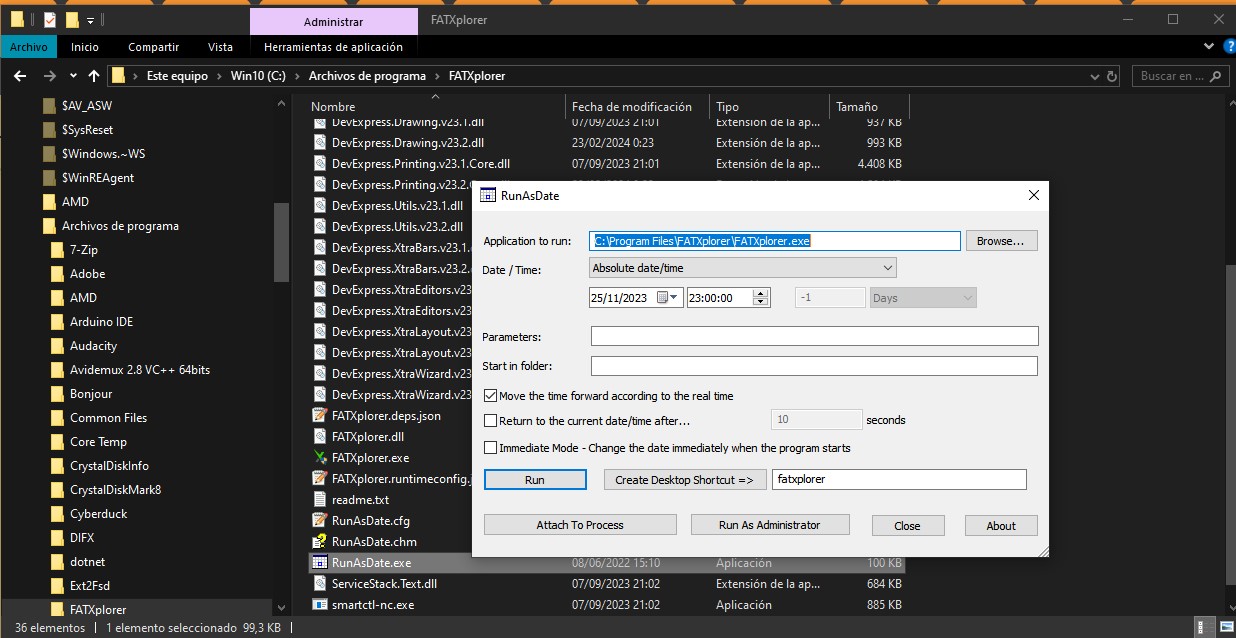Open the Compartir ribbon tab
This screenshot has width=1236, height=638.
(153, 47)
